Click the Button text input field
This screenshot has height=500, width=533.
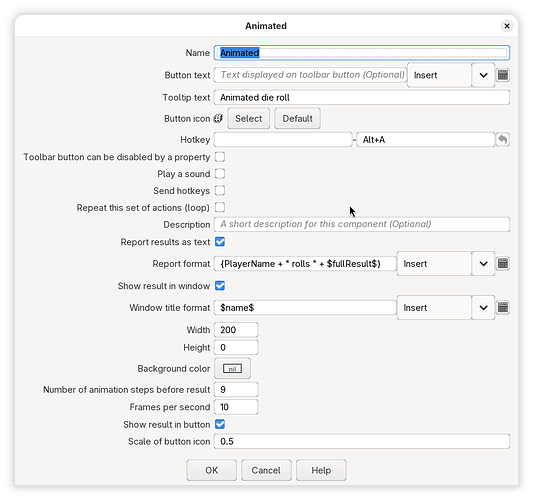(310, 75)
